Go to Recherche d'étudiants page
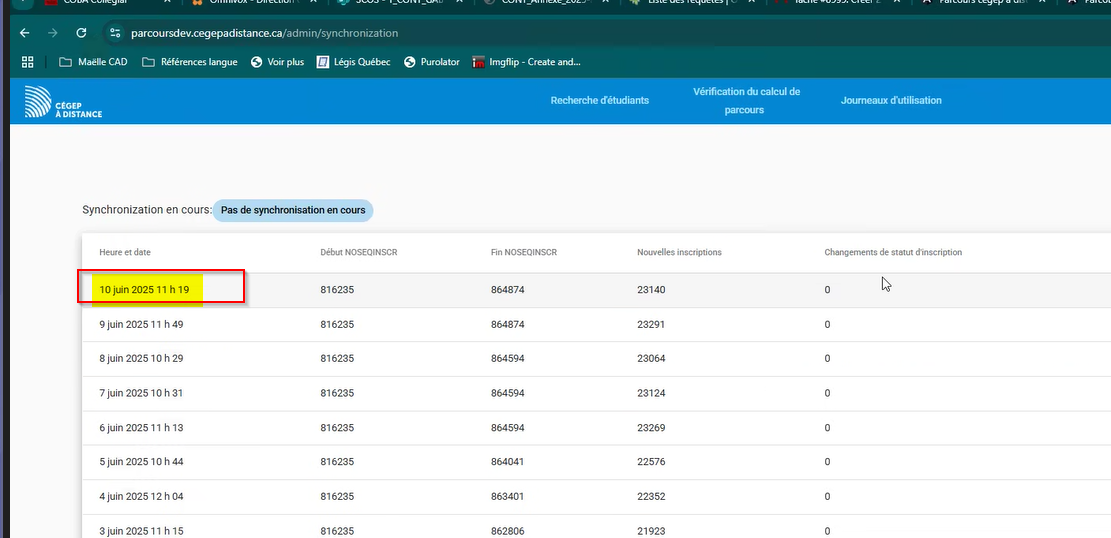 point(599,100)
